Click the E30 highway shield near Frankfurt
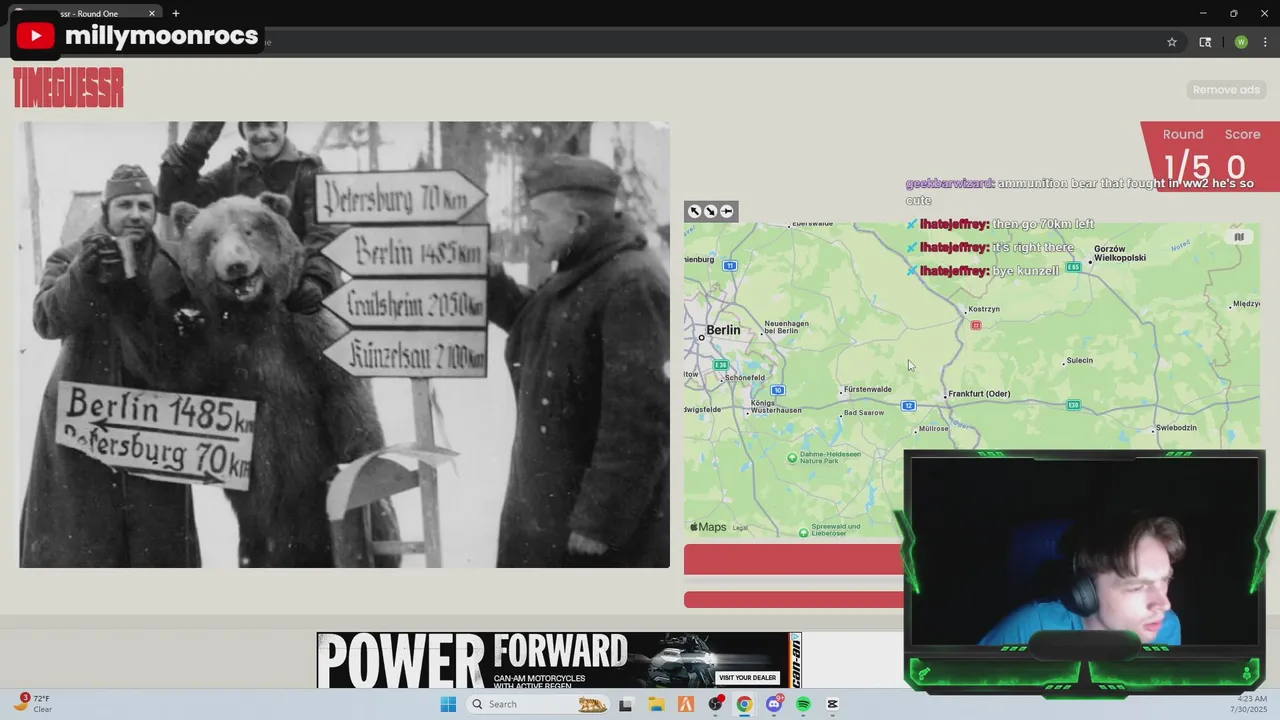This screenshot has width=1280, height=720. pyautogui.click(x=1073, y=405)
